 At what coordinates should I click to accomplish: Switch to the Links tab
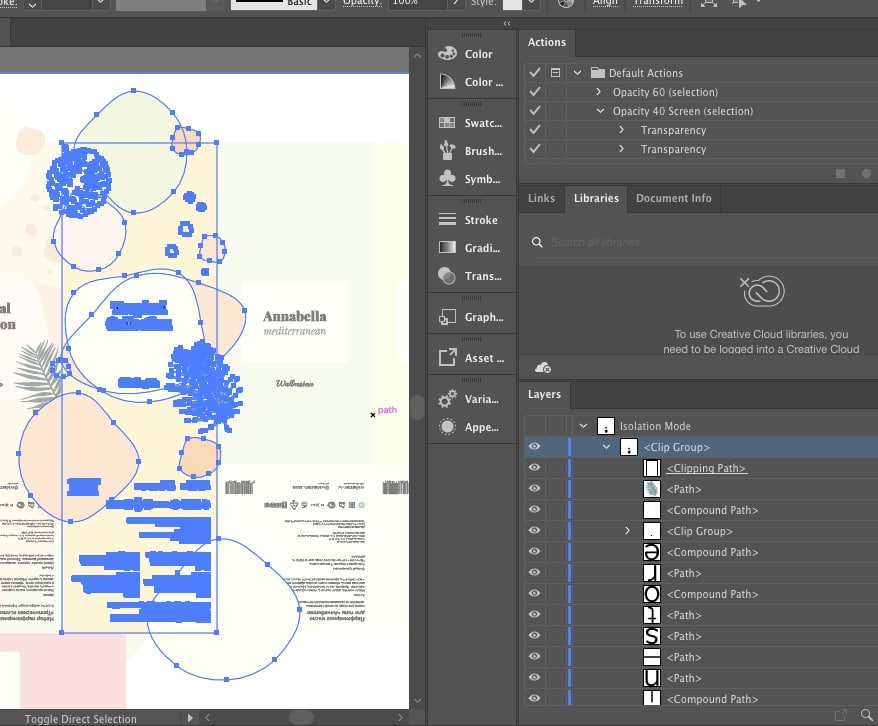click(541, 198)
